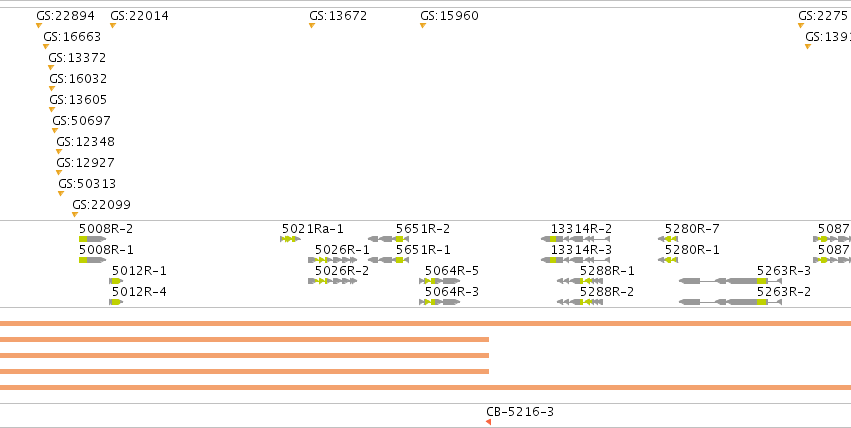Image resolution: width=851 pixels, height=428 pixels.
Task: Click the orange triangle marker under GS:22894
Action: (x=39, y=25)
